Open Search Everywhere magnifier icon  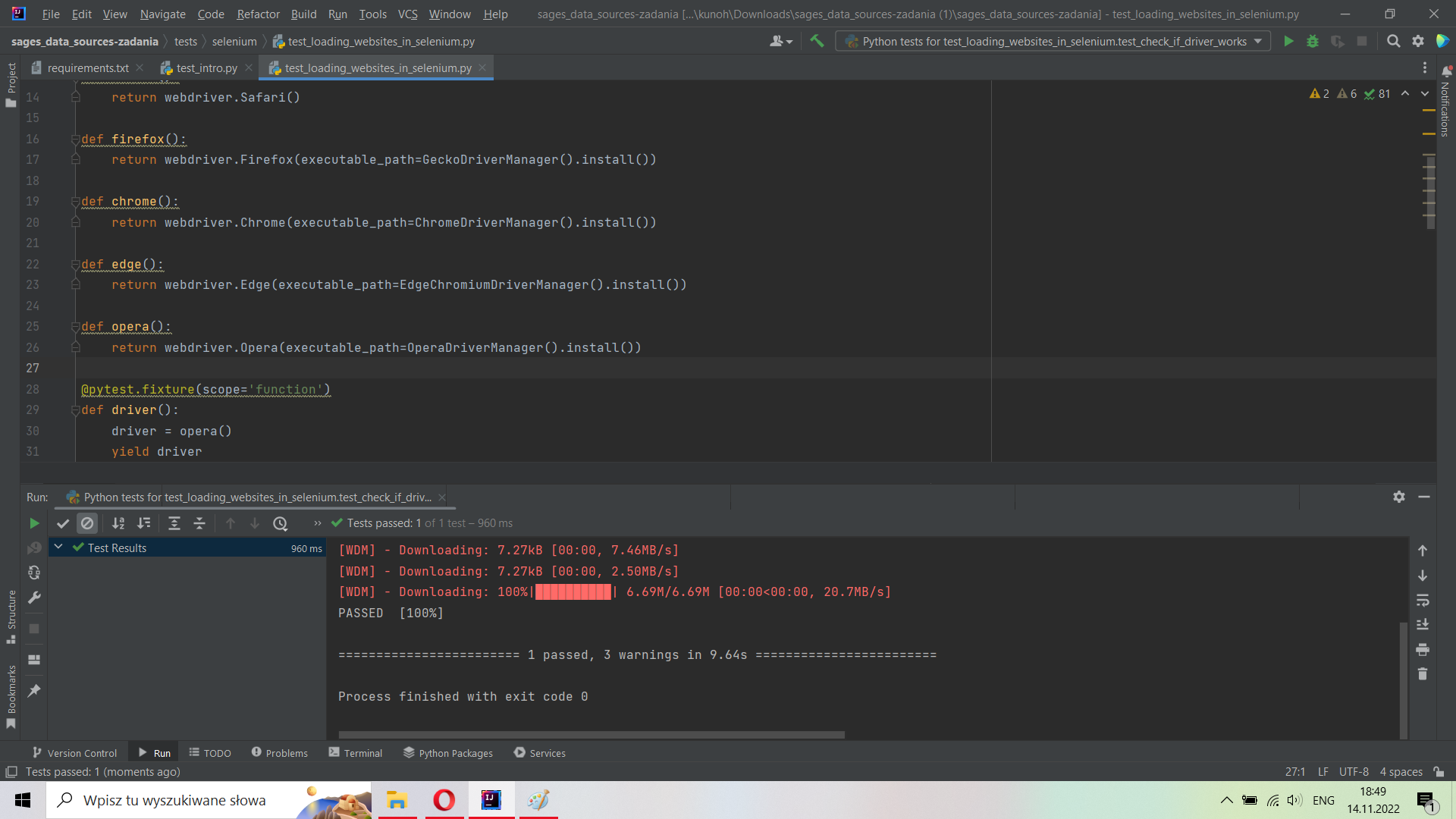[1393, 42]
